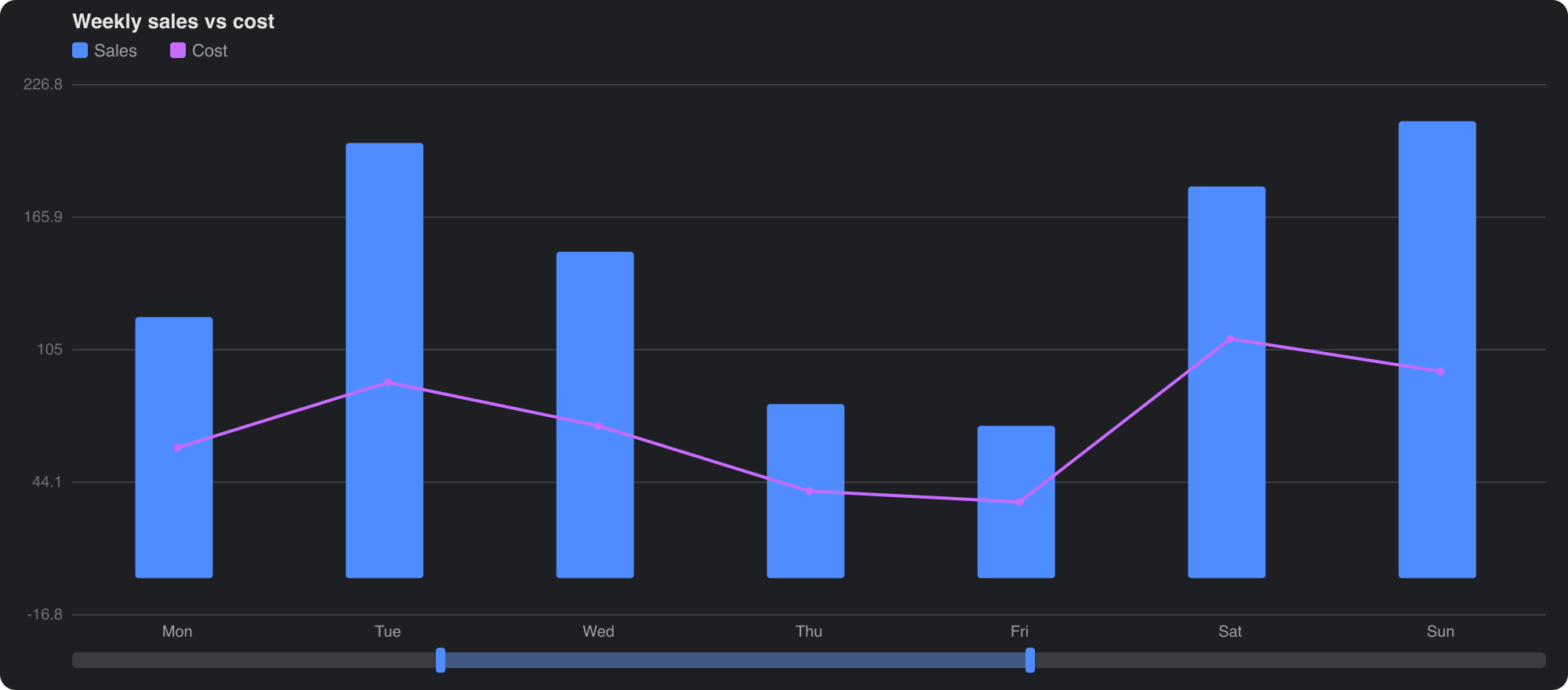Click the Weekly sales vs cost title
Screen dimensions: 1568x690
tap(173, 22)
